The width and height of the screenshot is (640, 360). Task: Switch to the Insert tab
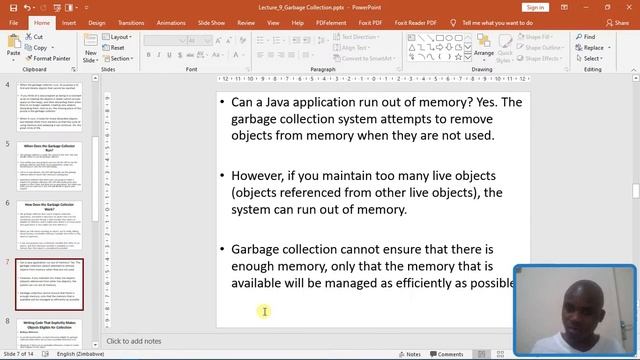69,23
